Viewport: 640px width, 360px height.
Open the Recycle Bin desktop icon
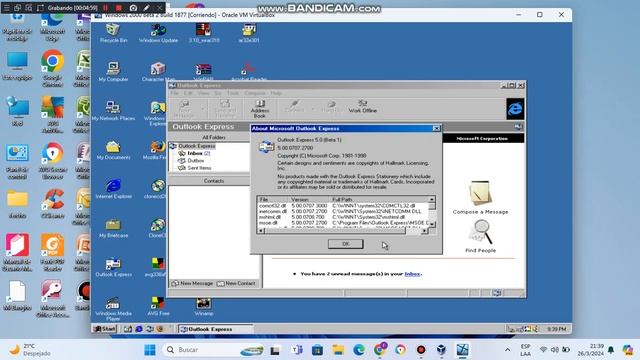[113, 33]
